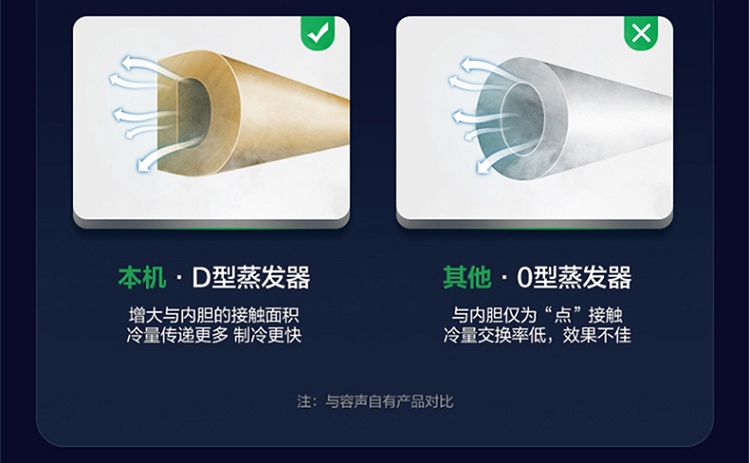Viewport: 750px width, 463px height.
Task: Click the 其他 green label
Action: point(467,277)
